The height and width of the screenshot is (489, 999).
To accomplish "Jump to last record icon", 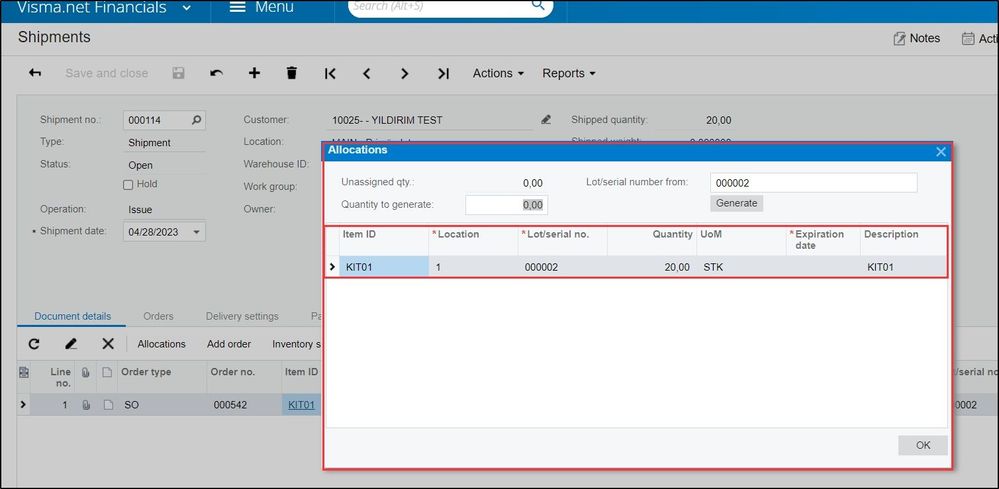I will coord(443,73).
